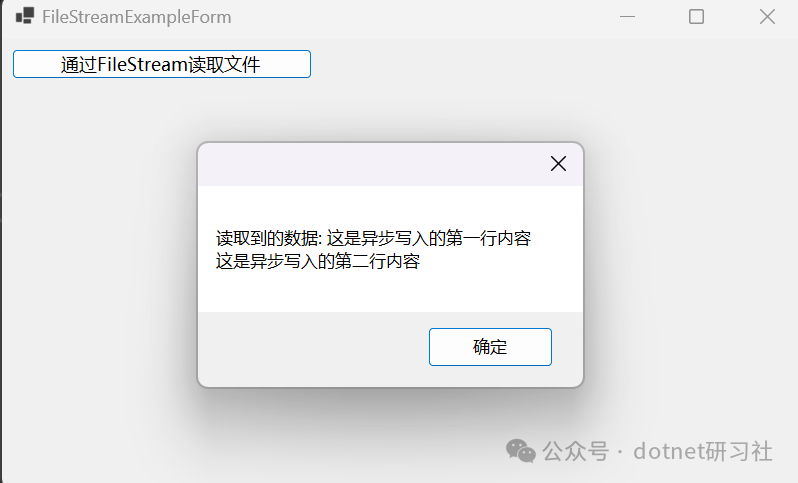Click the WeChat logo in the watermark
This screenshot has height=483, width=798.
tap(521, 451)
